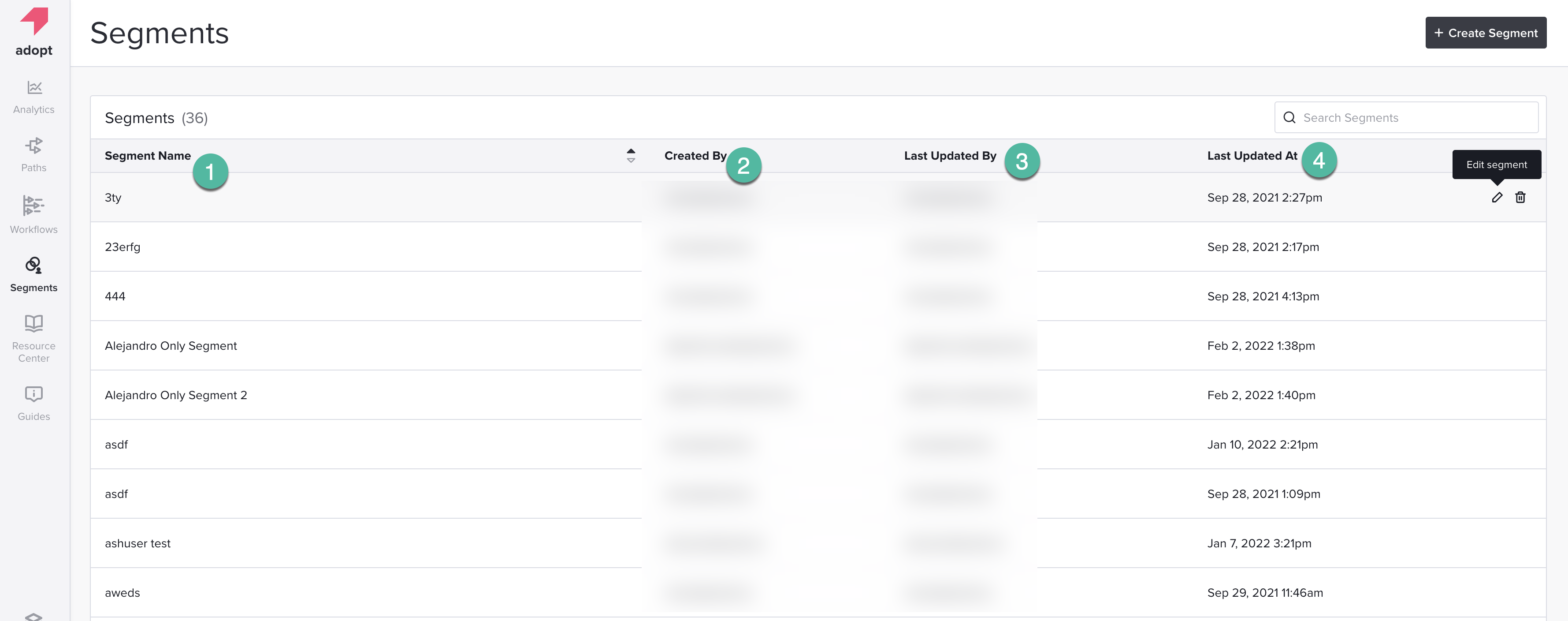Open Workflows in the sidebar
This screenshot has width=1568, height=621.
coord(34,214)
